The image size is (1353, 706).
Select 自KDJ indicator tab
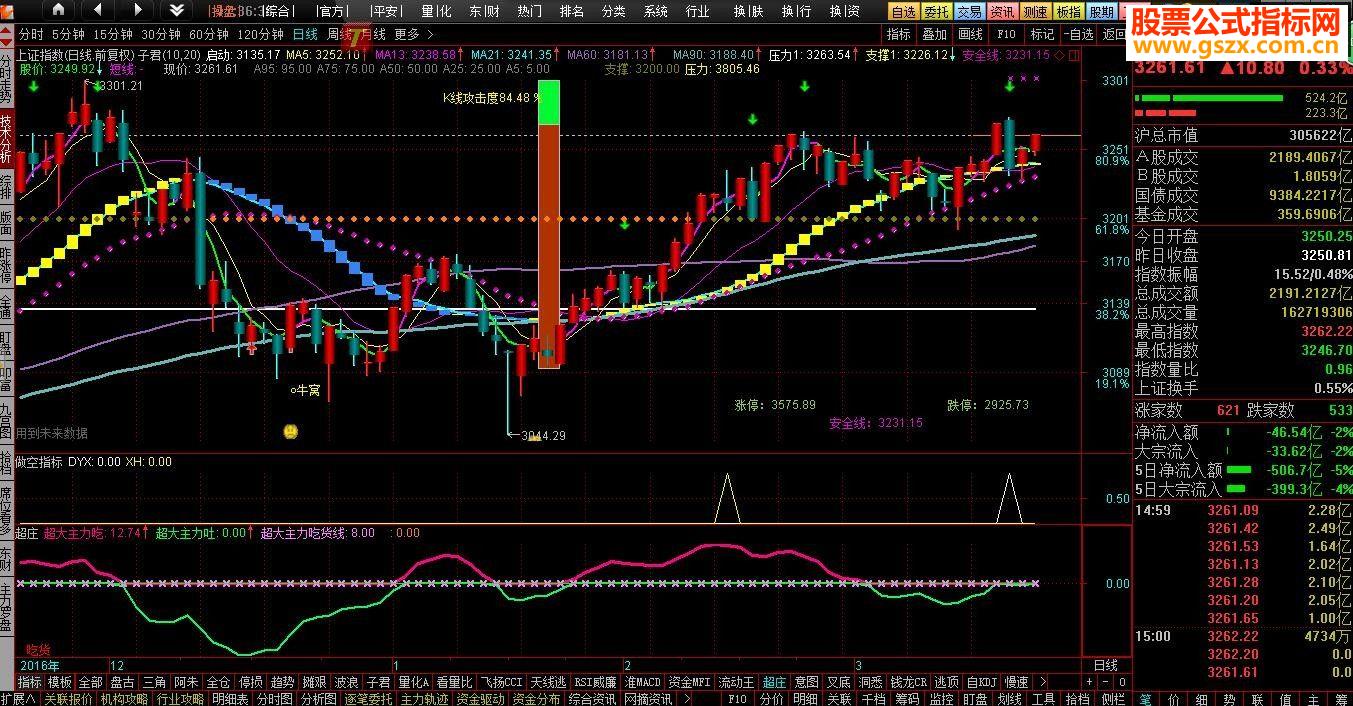click(981, 682)
